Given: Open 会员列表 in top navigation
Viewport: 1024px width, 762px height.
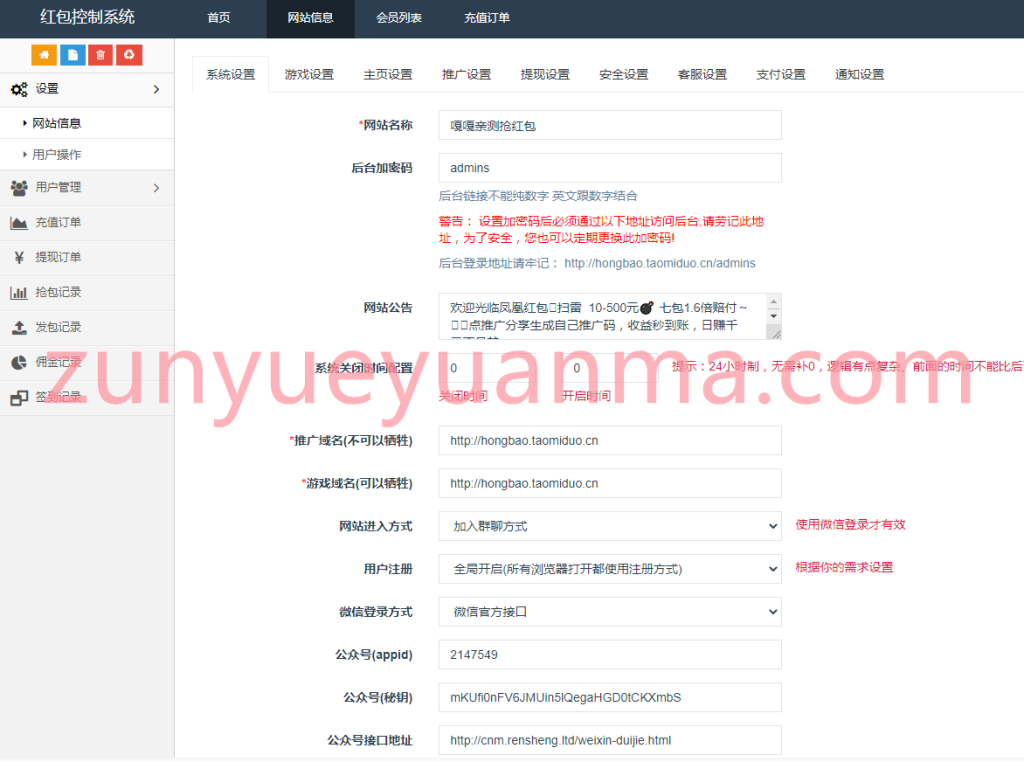Looking at the screenshot, I should 398,18.
